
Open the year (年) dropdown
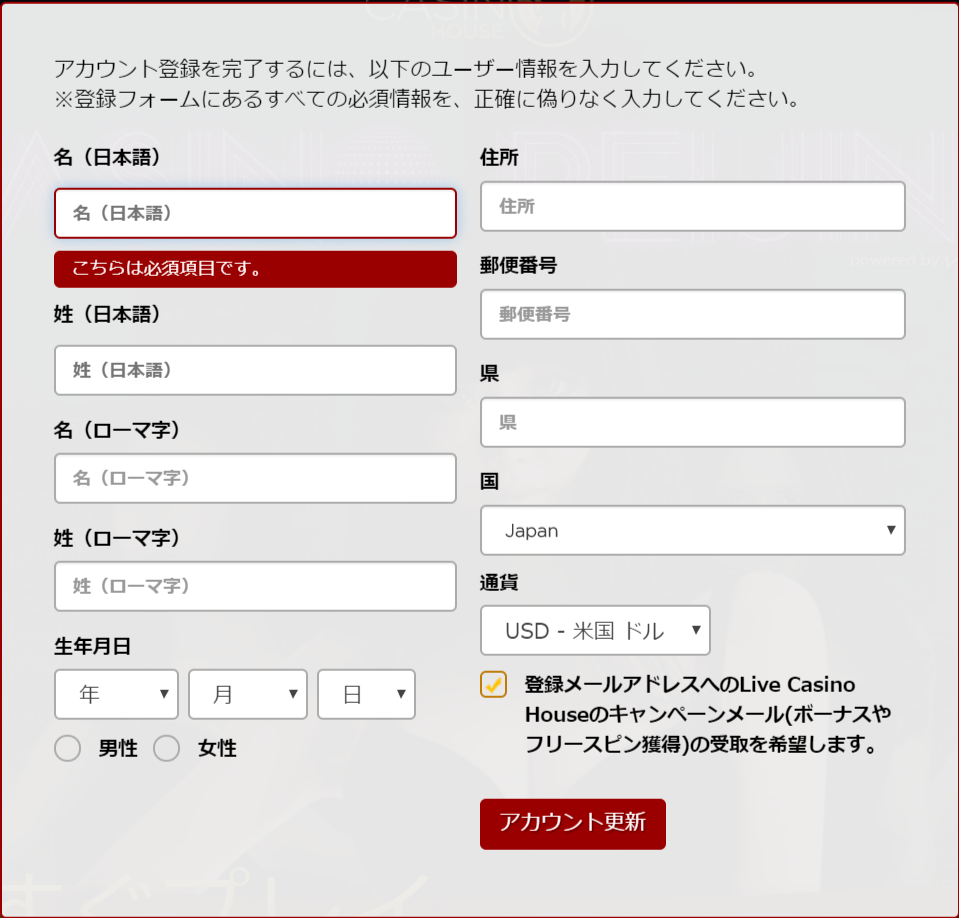pyautogui.click(x=116, y=694)
